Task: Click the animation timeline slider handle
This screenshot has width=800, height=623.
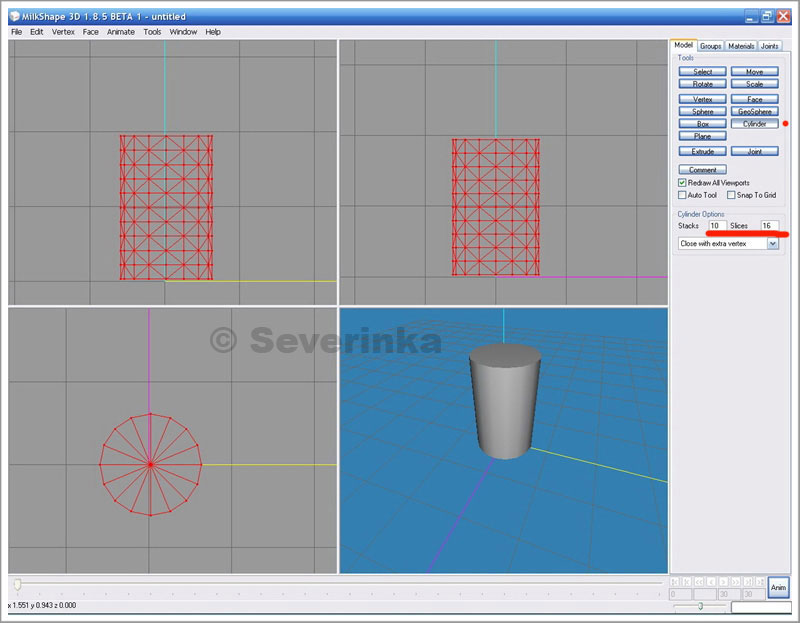Action: 16,583
